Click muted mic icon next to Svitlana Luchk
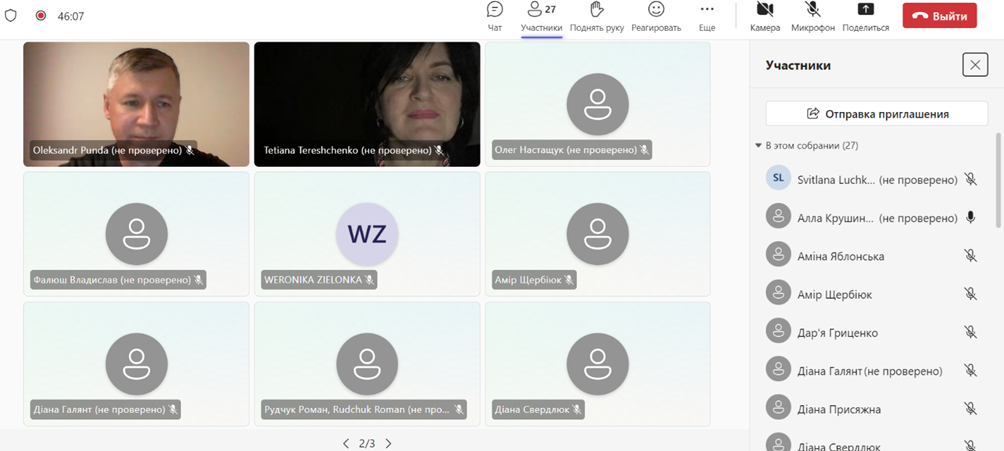The height and width of the screenshot is (451, 1004). pos(971,179)
